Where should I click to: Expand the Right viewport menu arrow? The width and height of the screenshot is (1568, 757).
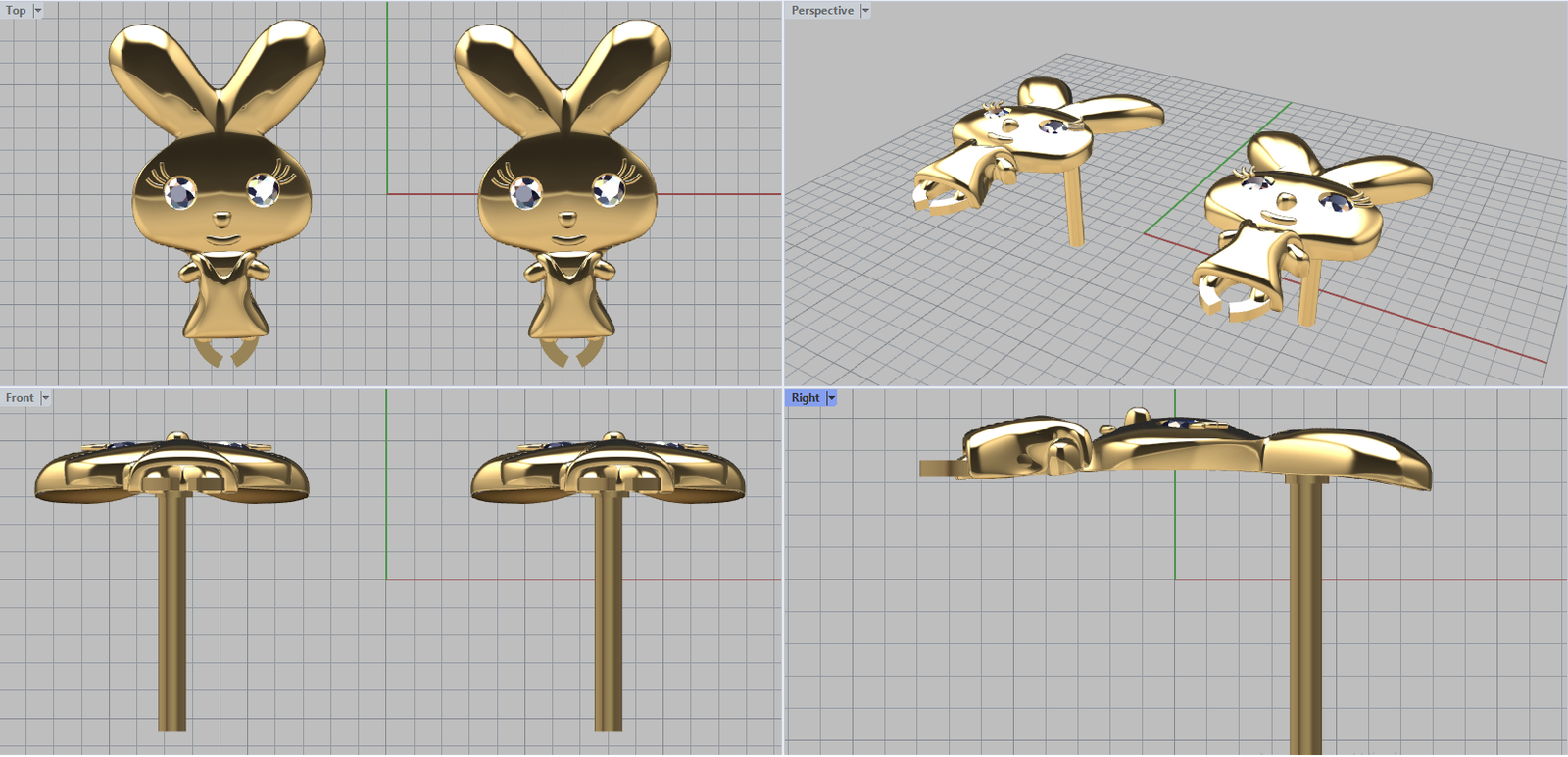tap(831, 398)
